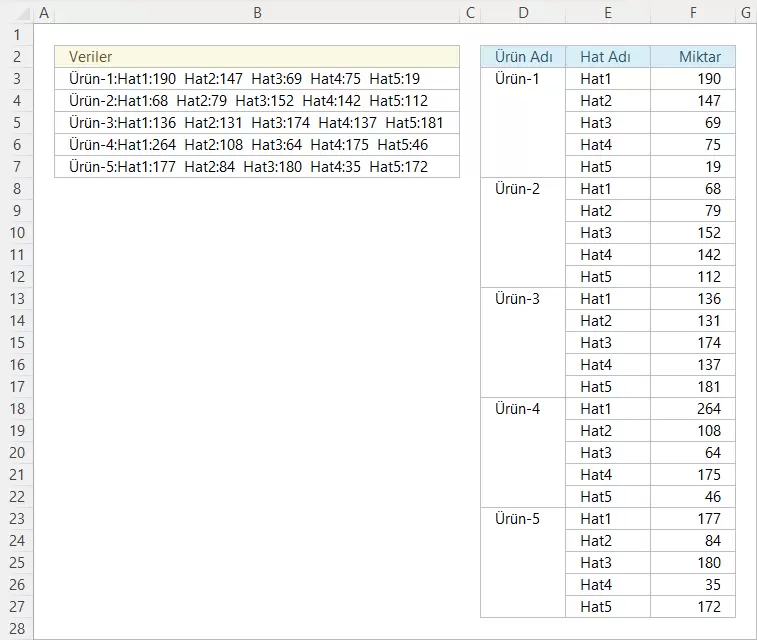Select data cell starting with Ürün-5:Hat1:177
This screenshot has height=640, width=757.
click(x=257, y=167)
